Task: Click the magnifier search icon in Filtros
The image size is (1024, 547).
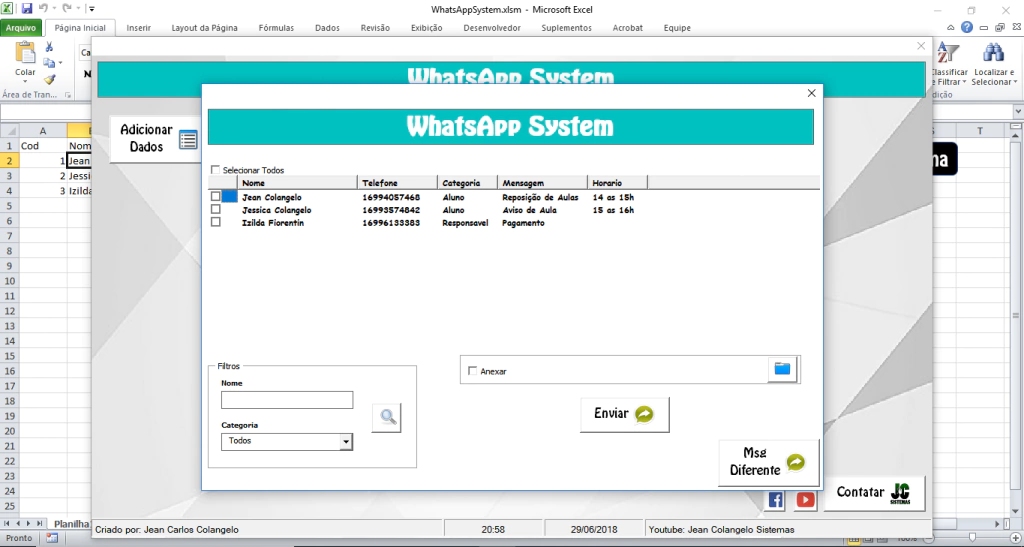Action: [386, 417]
